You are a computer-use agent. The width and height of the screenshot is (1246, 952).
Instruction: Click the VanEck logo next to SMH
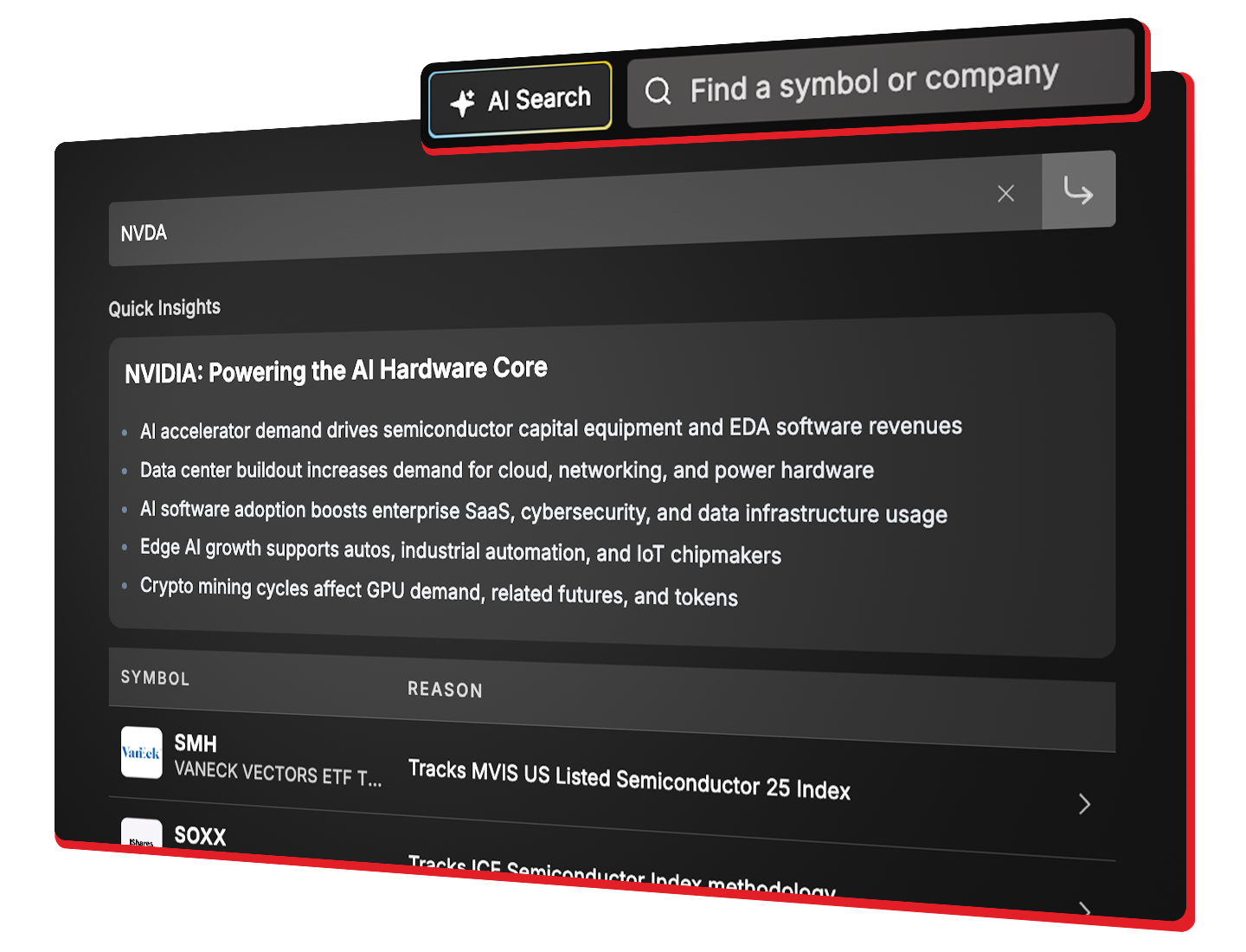tap(141, 752)
